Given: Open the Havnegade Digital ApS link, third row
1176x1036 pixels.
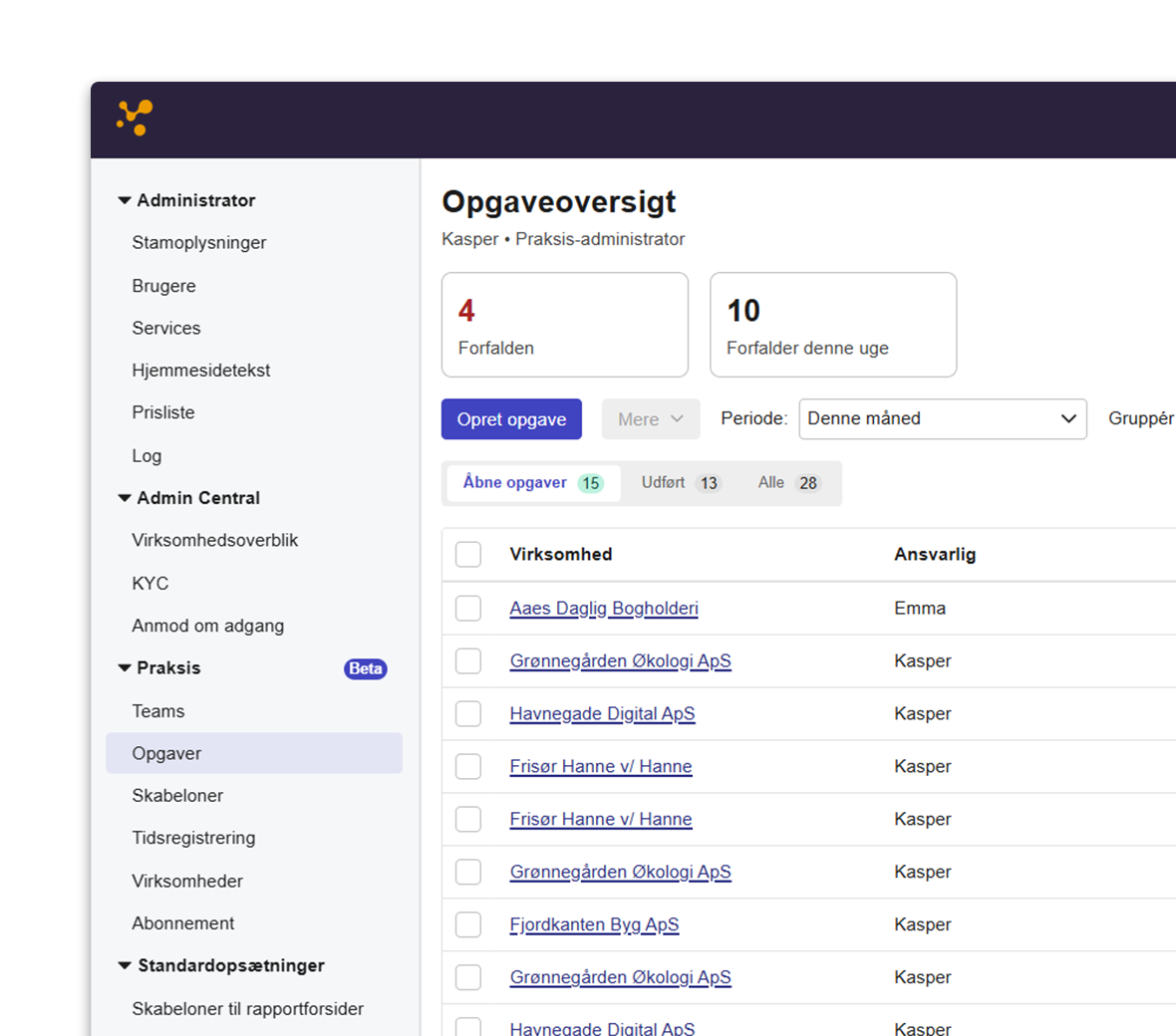Looking at the screenshot, I should tap(602, 713).
